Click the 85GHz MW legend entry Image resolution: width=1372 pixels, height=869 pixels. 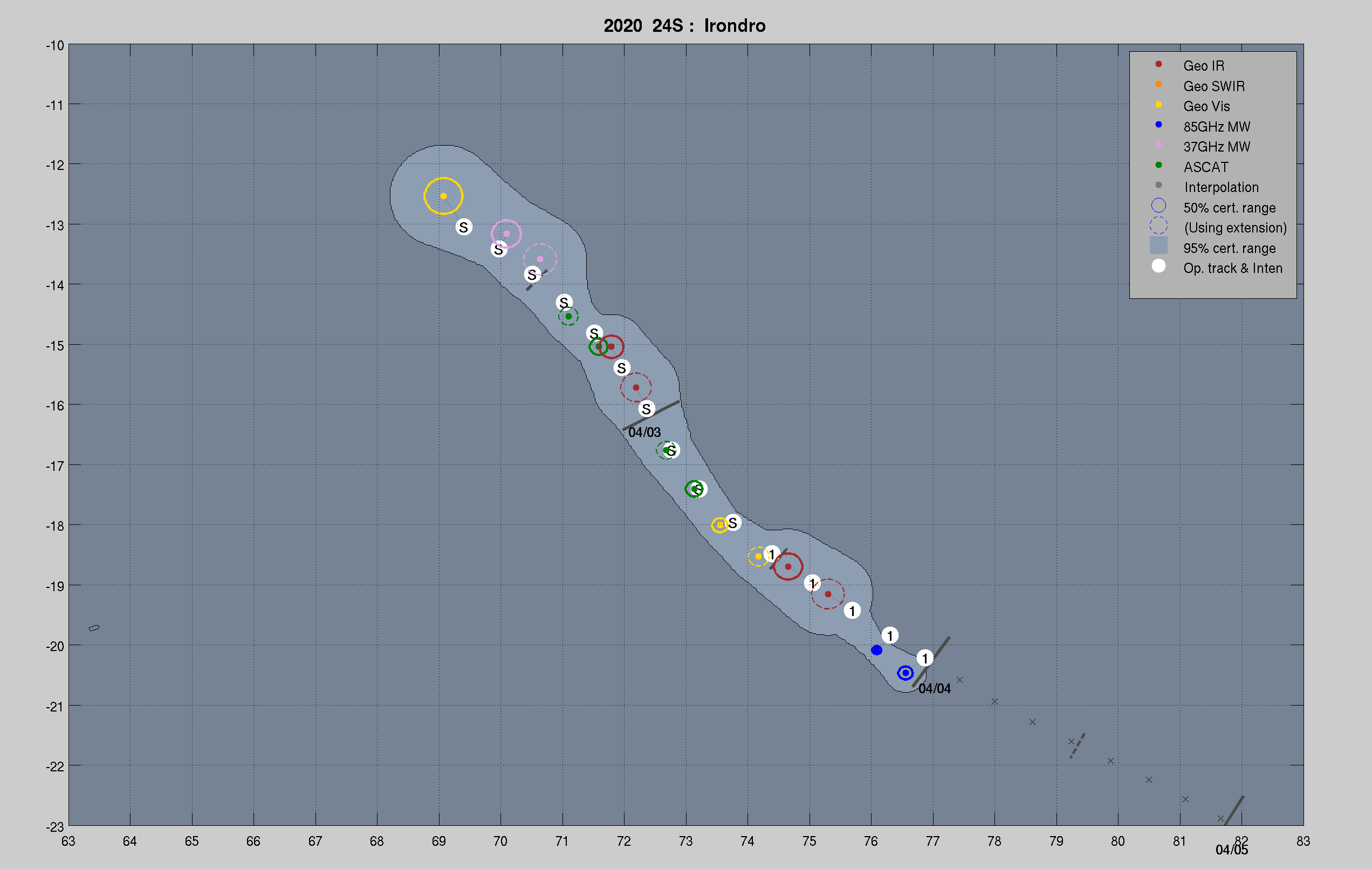(x=1217, y=127)
